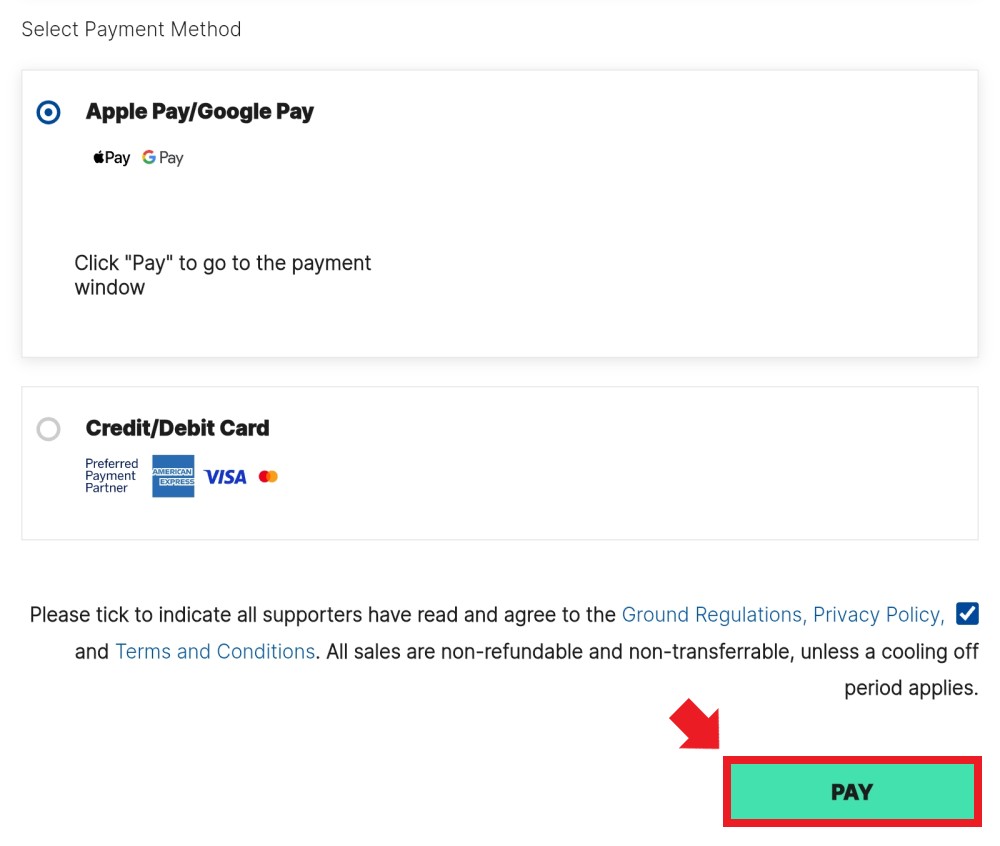Click the Select Payment Method heading

[131, 29]
